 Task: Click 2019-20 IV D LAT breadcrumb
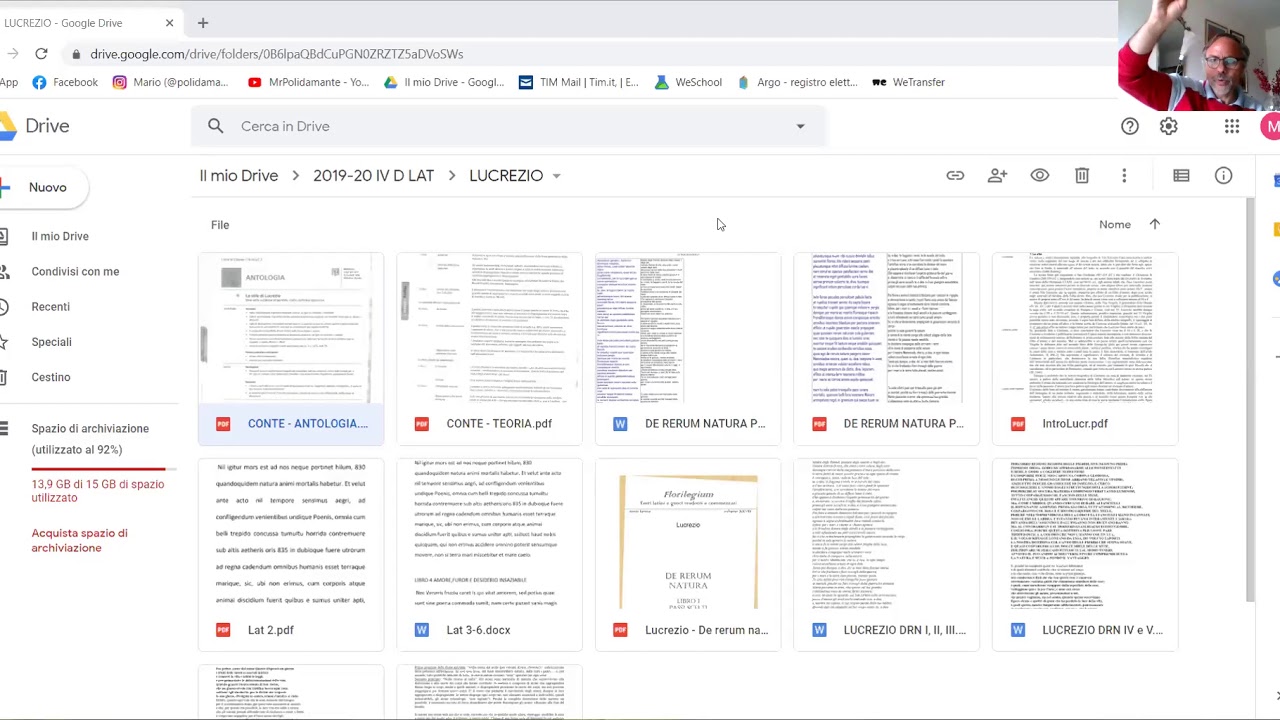373,175
